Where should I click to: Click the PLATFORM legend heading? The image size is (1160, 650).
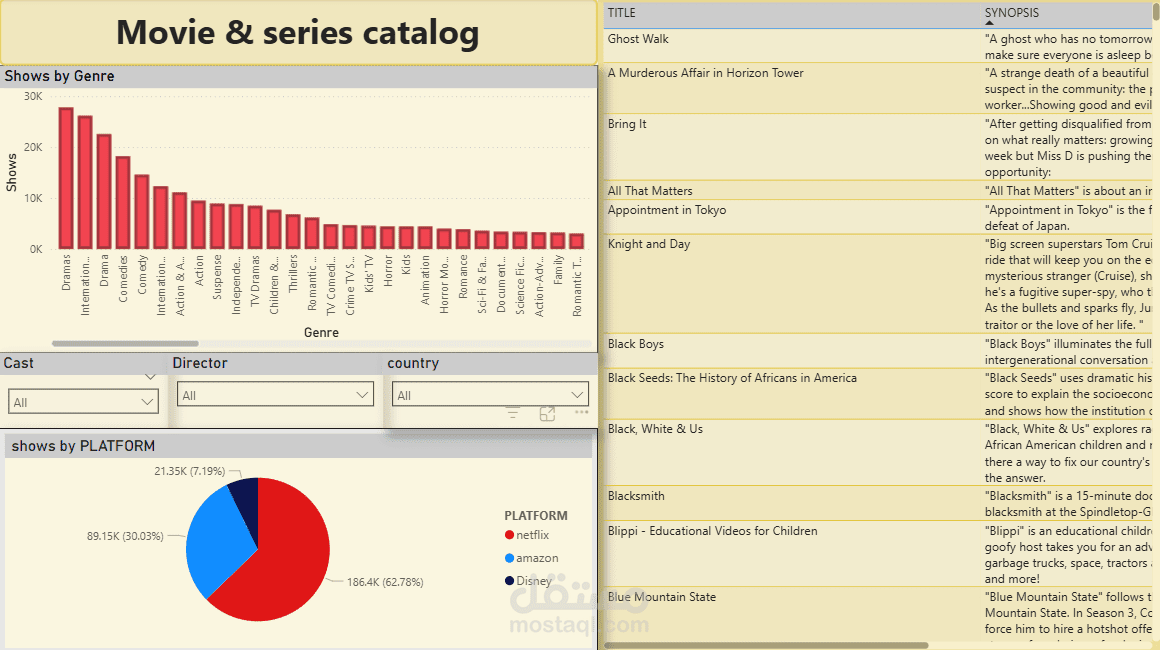coord(536,515)
